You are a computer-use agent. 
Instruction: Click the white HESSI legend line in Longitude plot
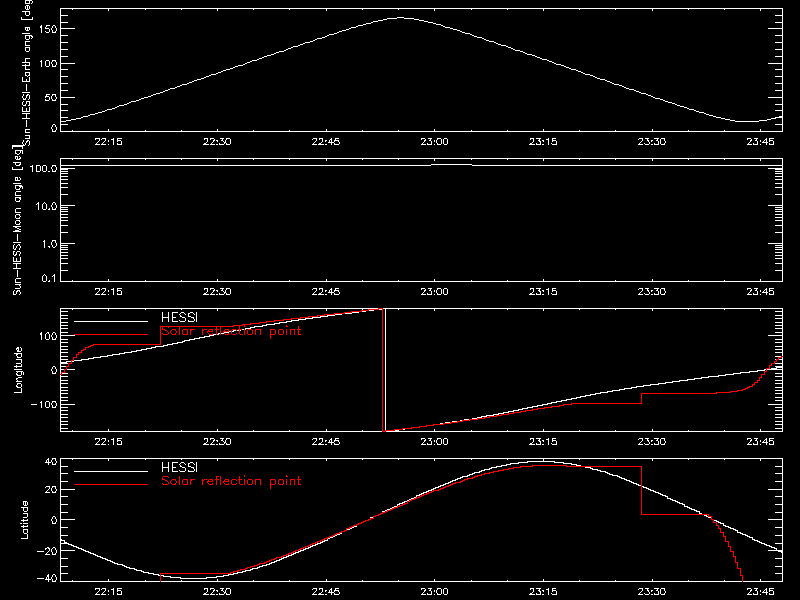[x=111, y=321]
